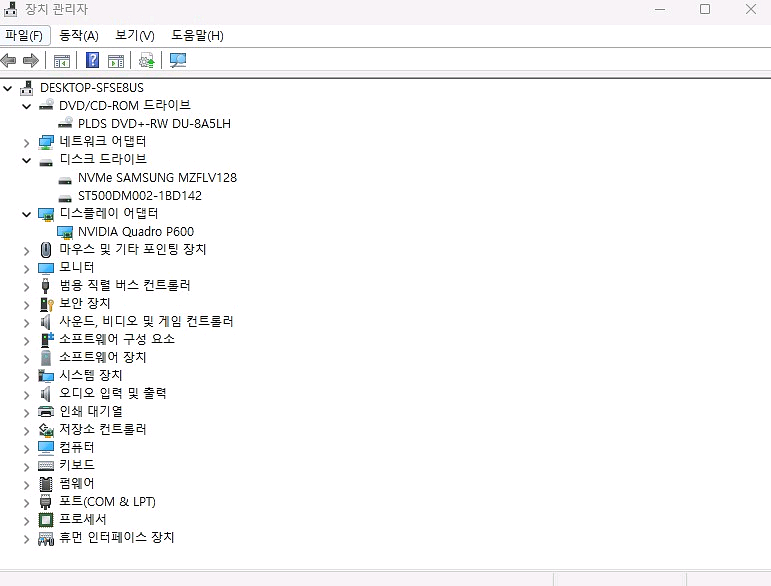Expand the 포트(COM & LPT) node
This screenshot has width=771, height=586.
27,503
